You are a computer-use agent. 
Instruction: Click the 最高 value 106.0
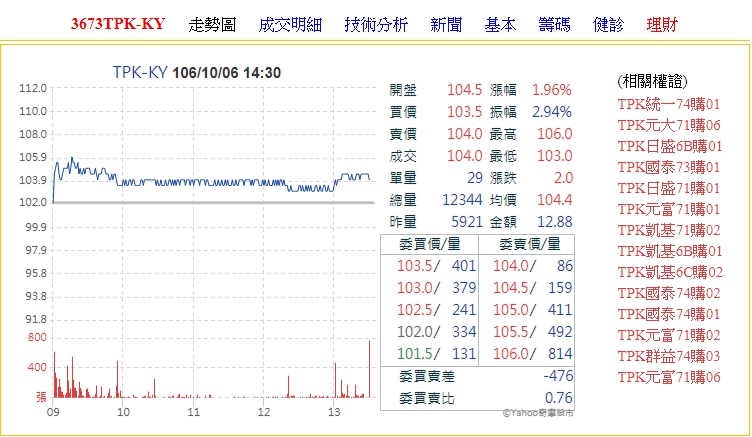coord(554,134)
